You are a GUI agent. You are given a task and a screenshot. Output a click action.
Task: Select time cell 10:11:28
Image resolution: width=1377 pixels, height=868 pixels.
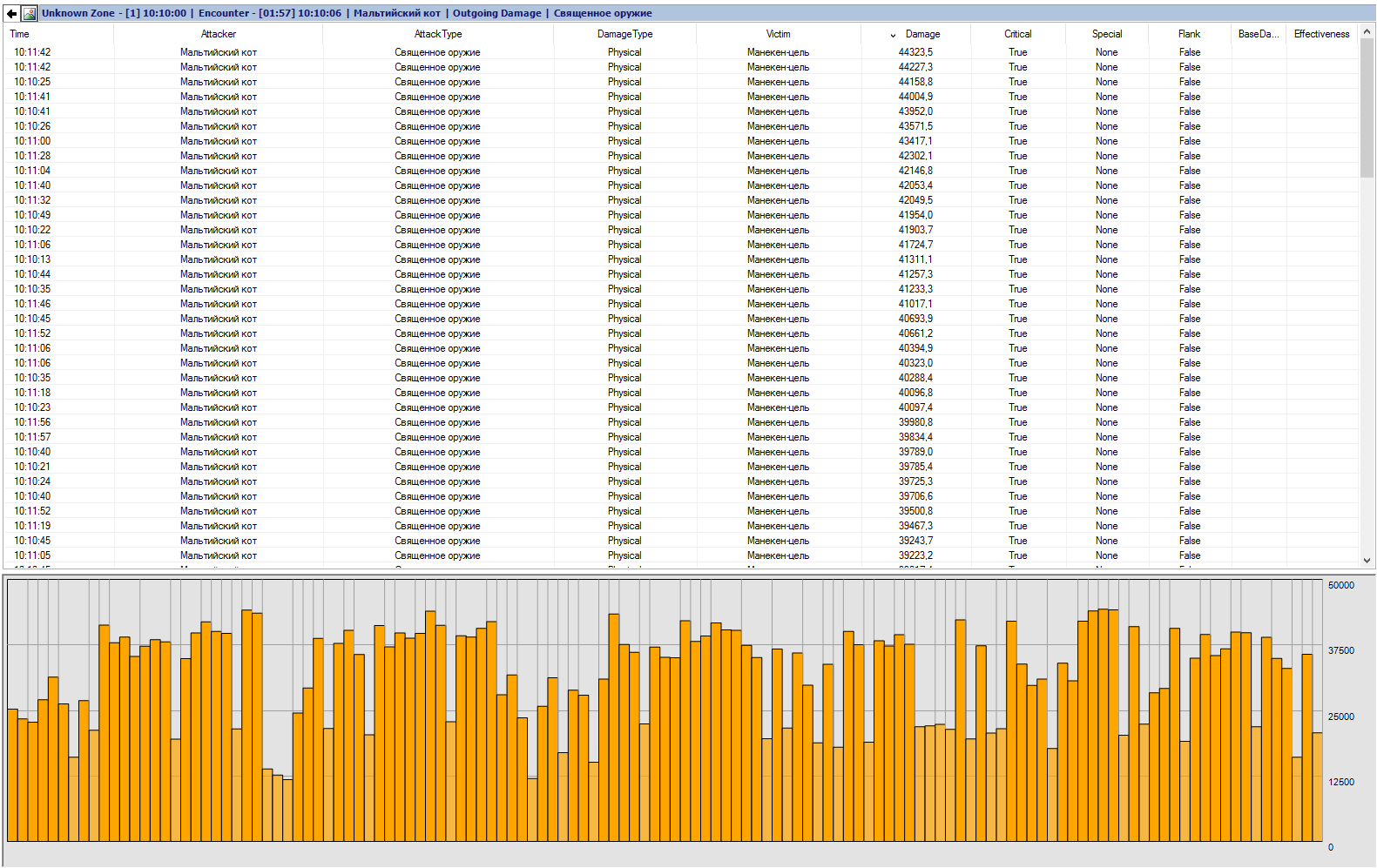pyautogui.click(x=32, y=156)
